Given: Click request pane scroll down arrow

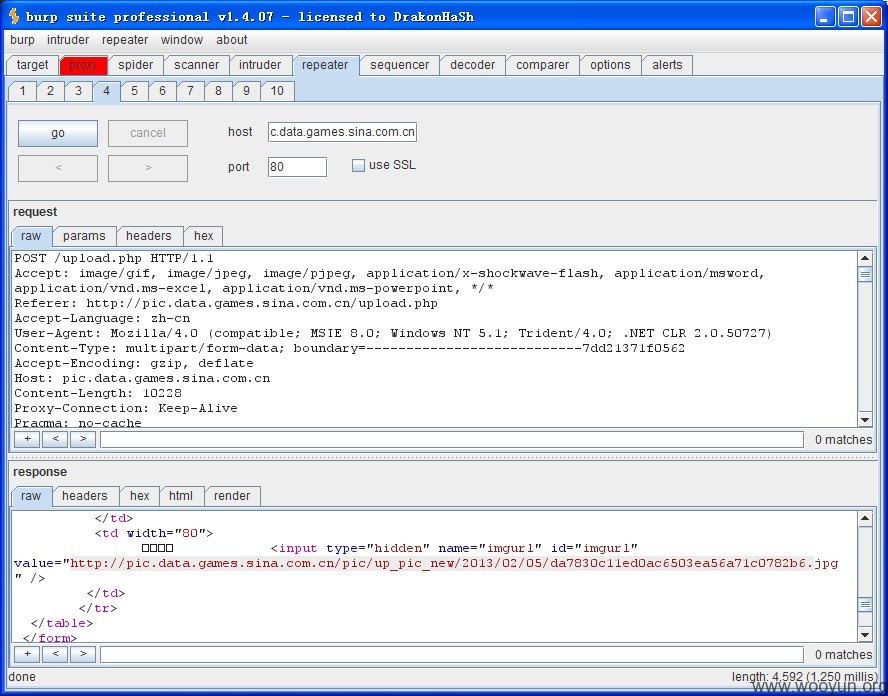Looking at the screenshot, I should click(865, 420).
